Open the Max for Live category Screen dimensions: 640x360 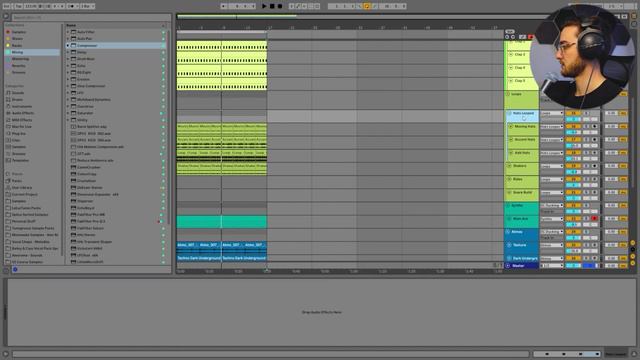tap(21, 127)
